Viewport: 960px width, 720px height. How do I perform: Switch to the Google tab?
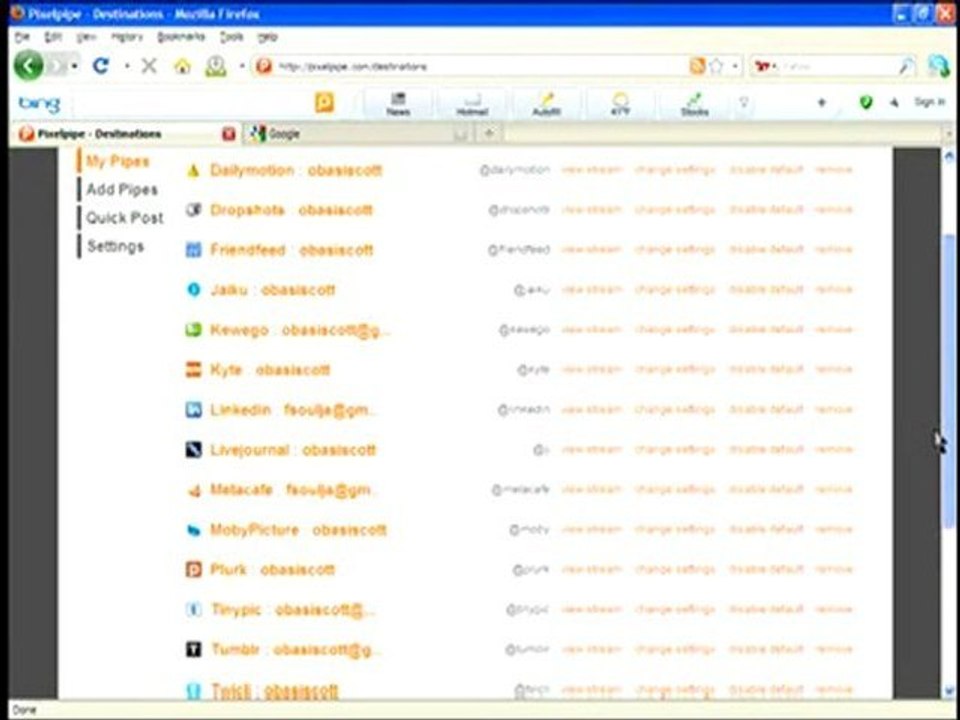pyautogui.click(x=357, y=133)
